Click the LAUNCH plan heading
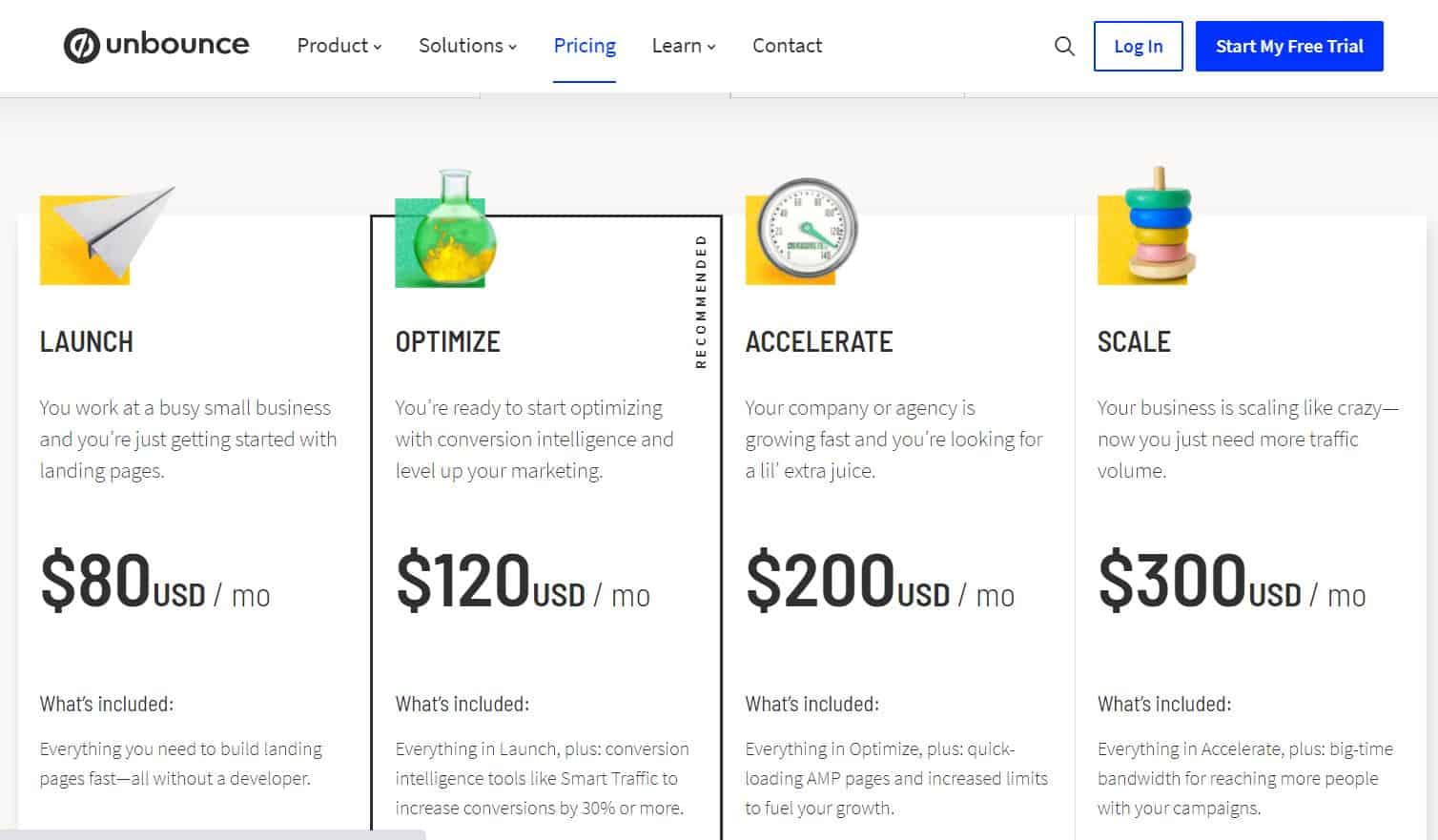Screen dimensions: 1438x840 [86, 341]
